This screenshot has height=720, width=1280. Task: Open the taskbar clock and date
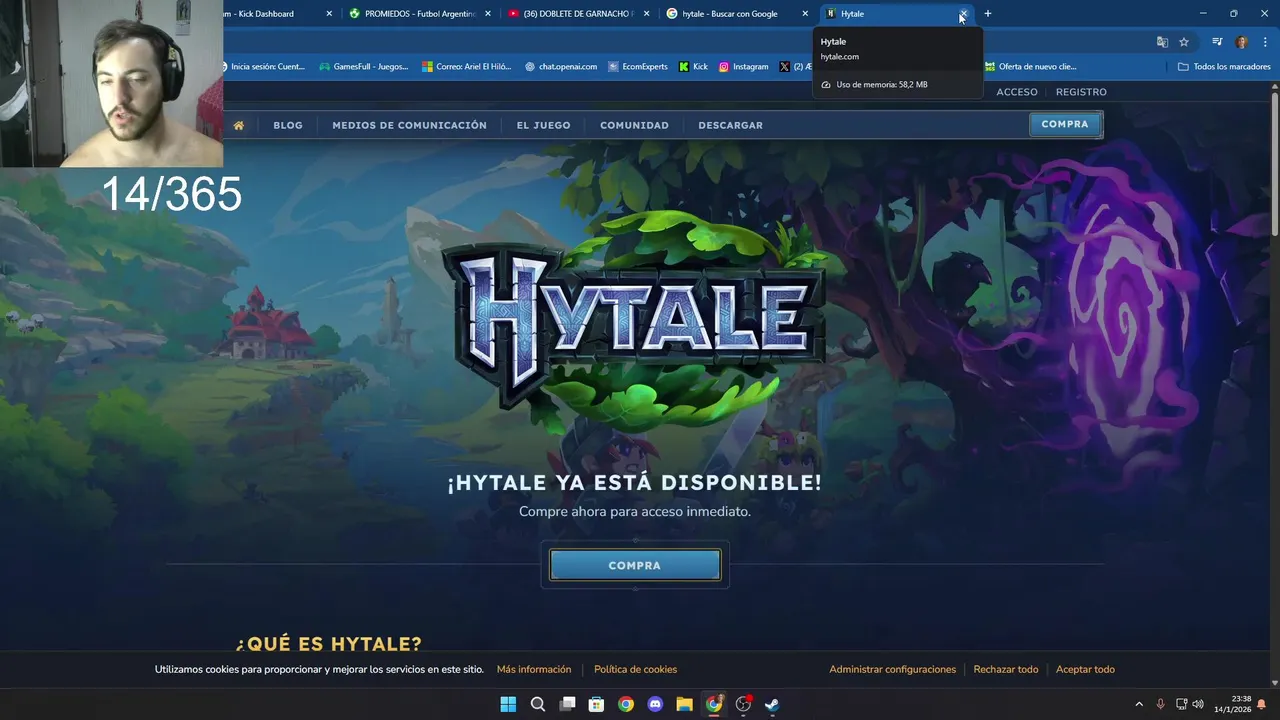point(1233,704)
